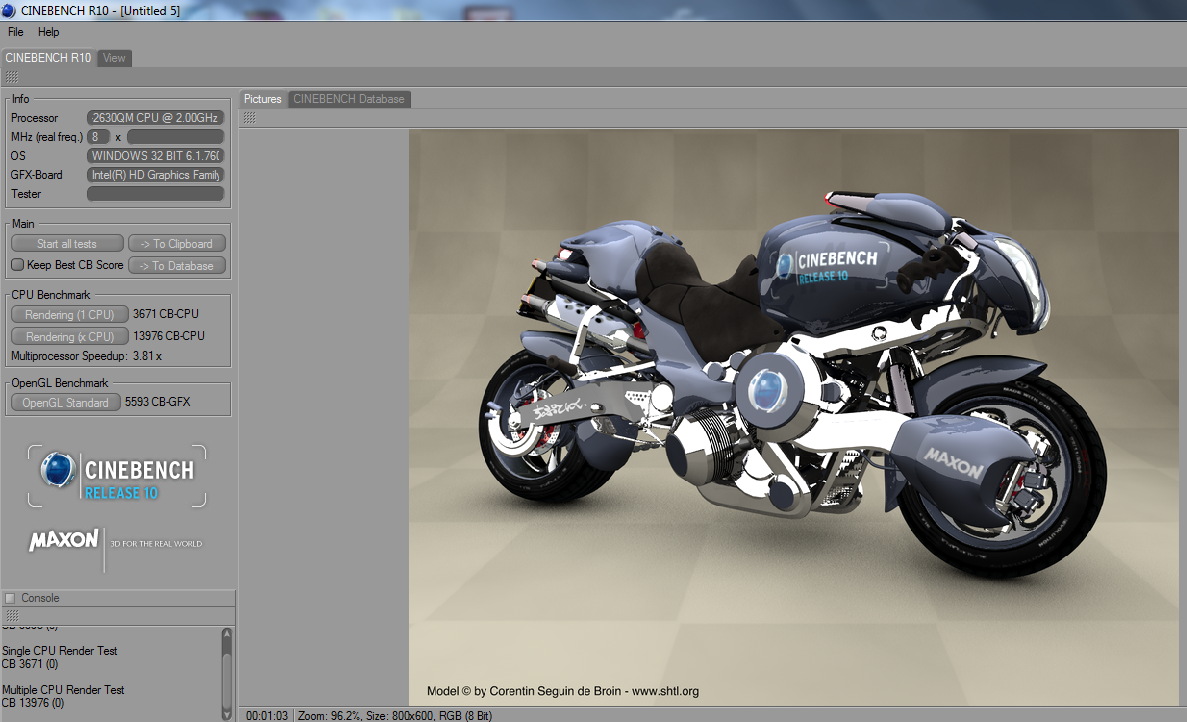Click the Single CPU Render Test console line
The image size is (1187, 722).
[x=60, y=651]
